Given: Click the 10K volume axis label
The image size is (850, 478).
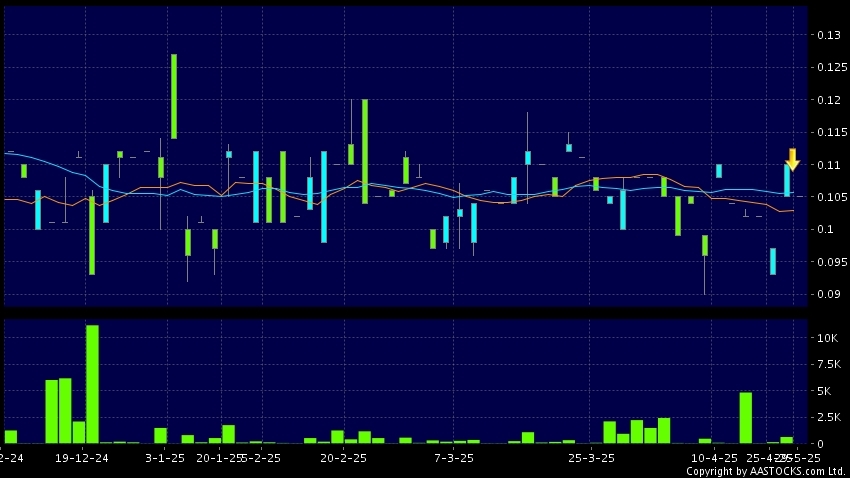Looking at the screenshot, I should click(827, 338).
